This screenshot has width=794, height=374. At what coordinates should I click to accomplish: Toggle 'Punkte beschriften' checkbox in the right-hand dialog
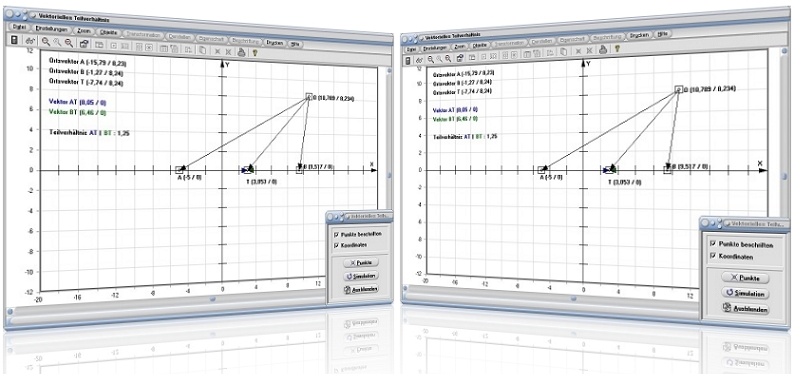coord(713,244)
